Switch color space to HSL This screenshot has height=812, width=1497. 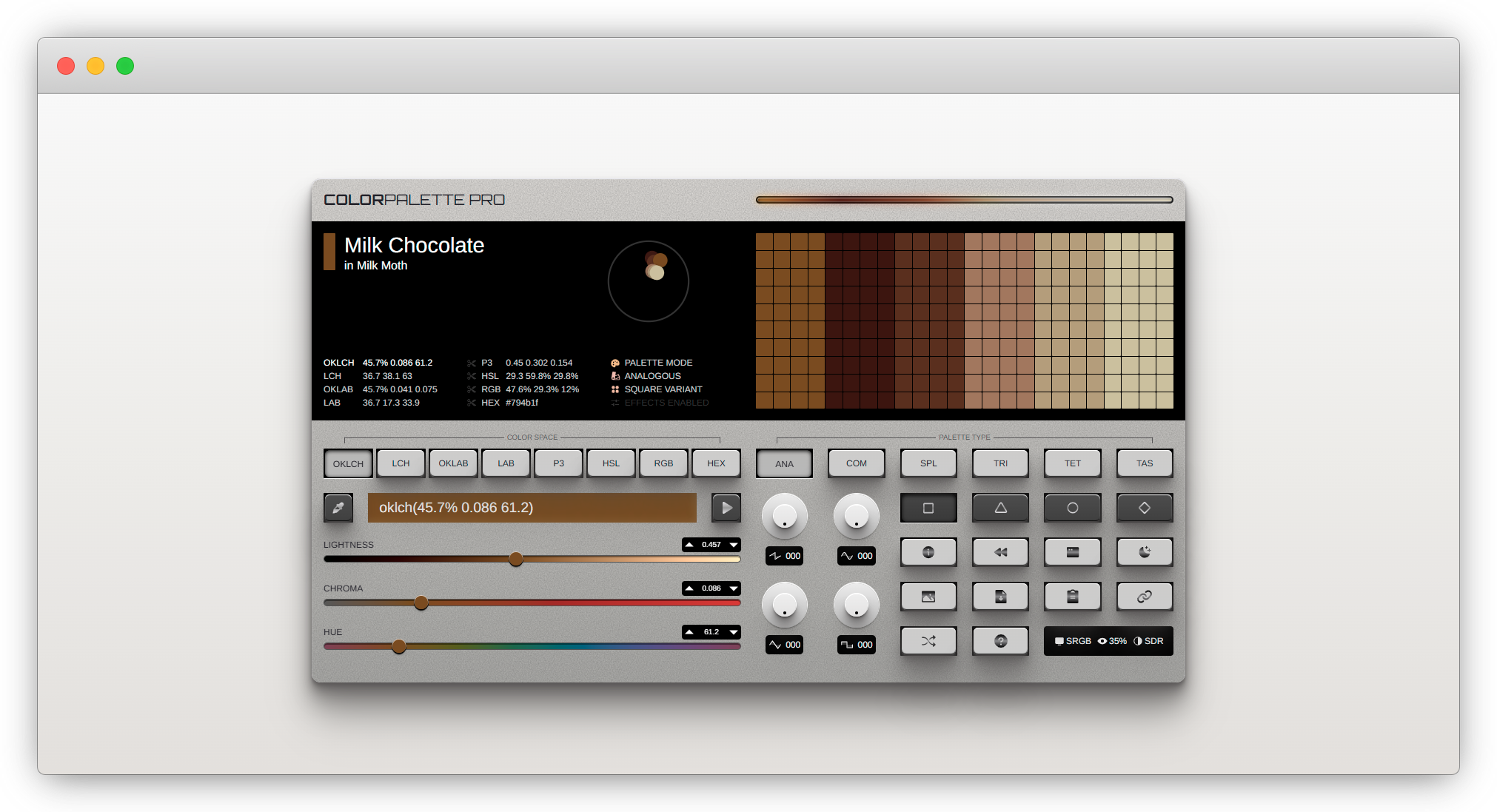click(x=611, y=463)
